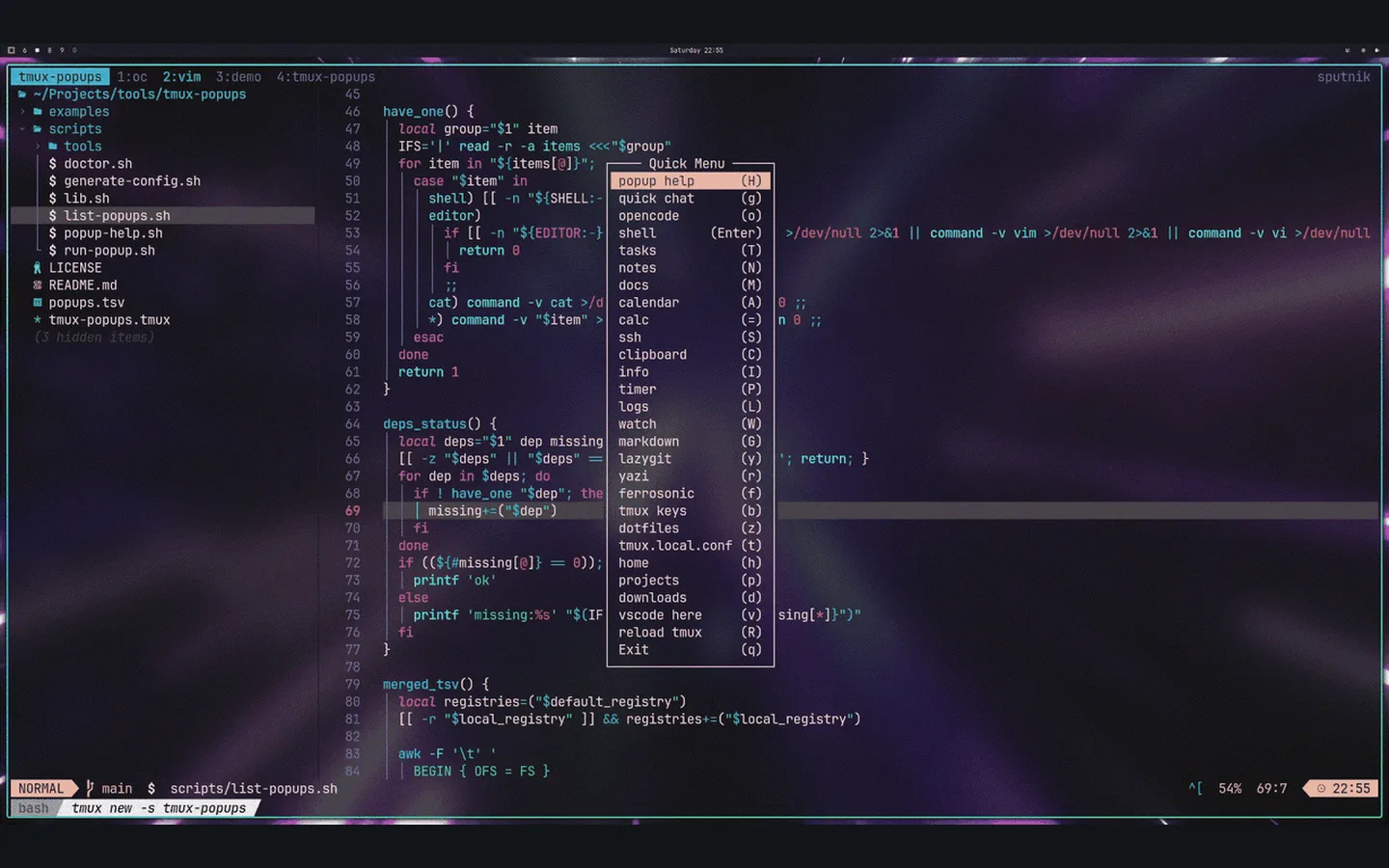Click the shell icon beside generate-config.sh
1389x868 pixels.
53,181
